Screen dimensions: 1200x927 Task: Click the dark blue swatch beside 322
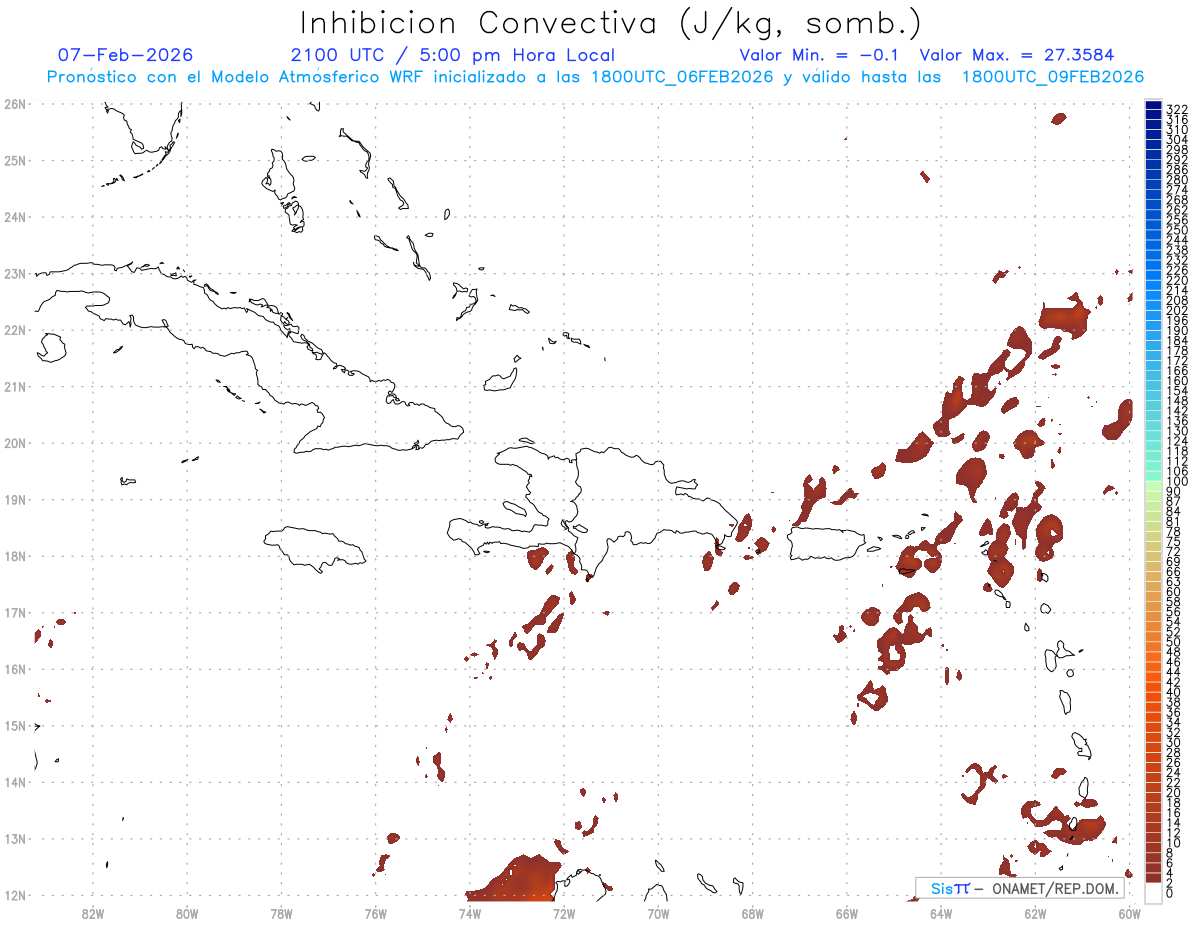1153,107
